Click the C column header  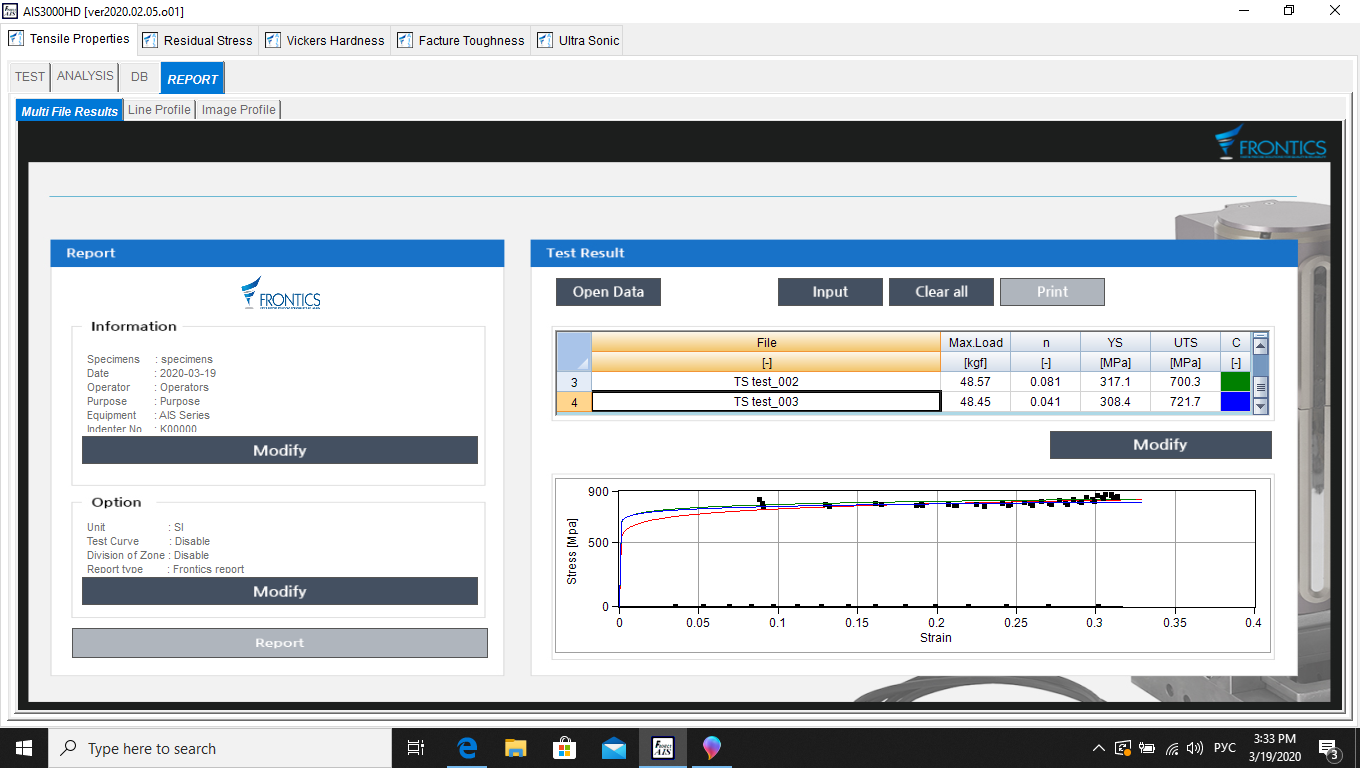click(1236, 342)
